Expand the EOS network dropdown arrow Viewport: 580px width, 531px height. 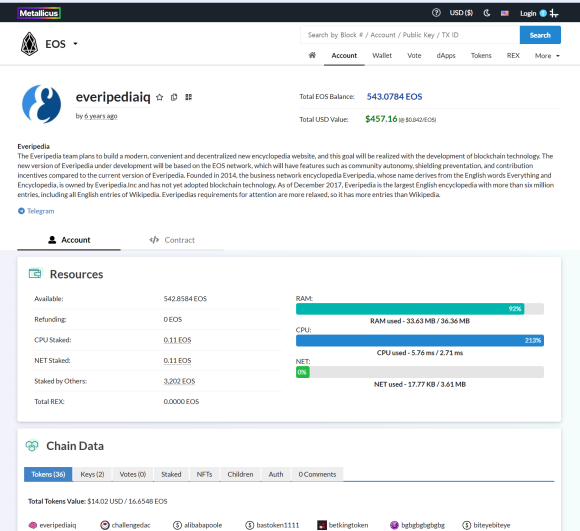[75, 44]
